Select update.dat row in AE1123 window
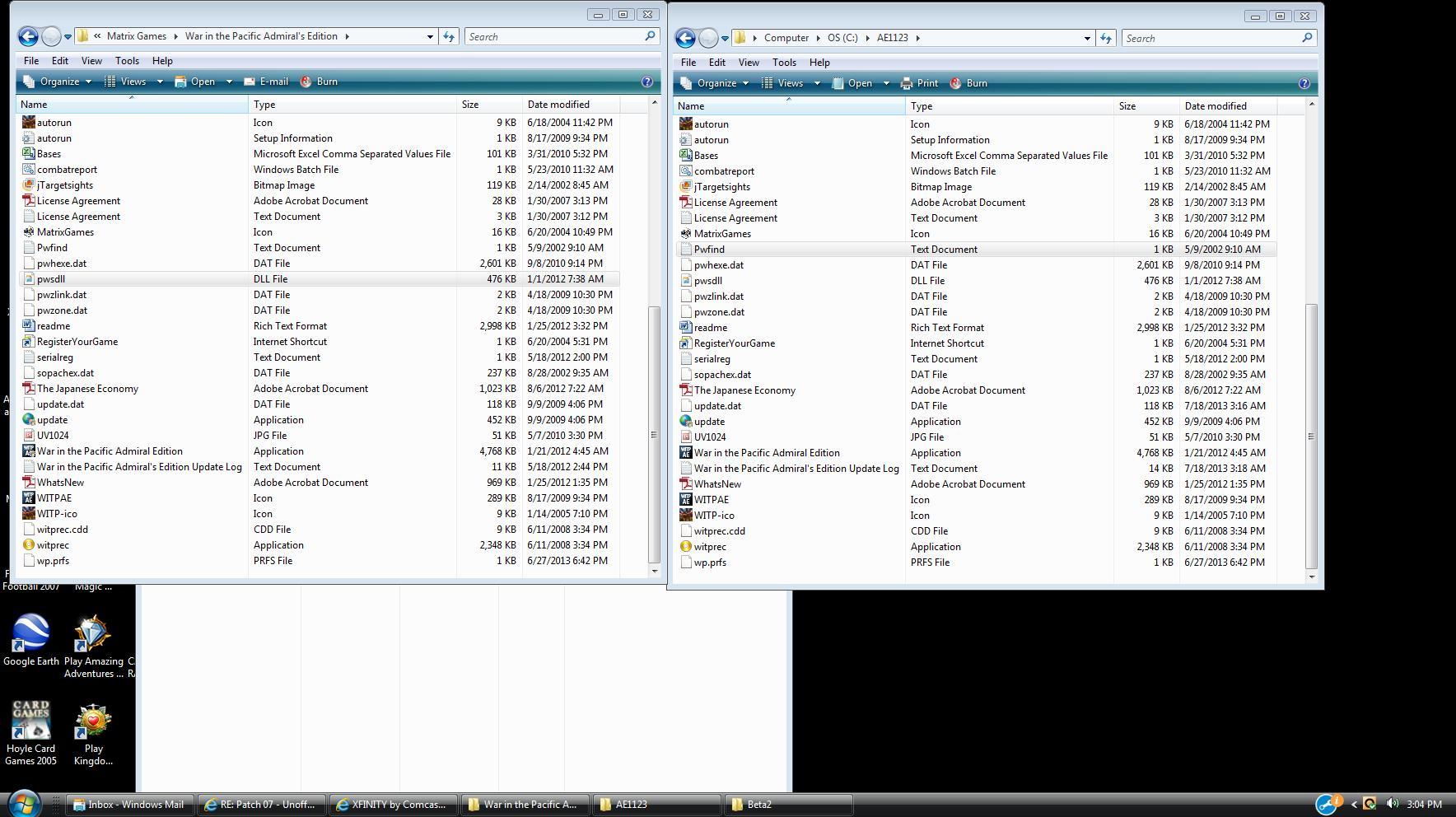The image size is (1456, 817). 976,406
